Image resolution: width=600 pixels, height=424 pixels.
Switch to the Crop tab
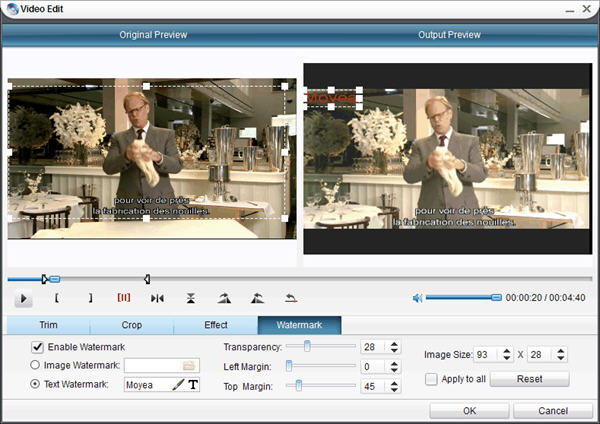[132, 325]
